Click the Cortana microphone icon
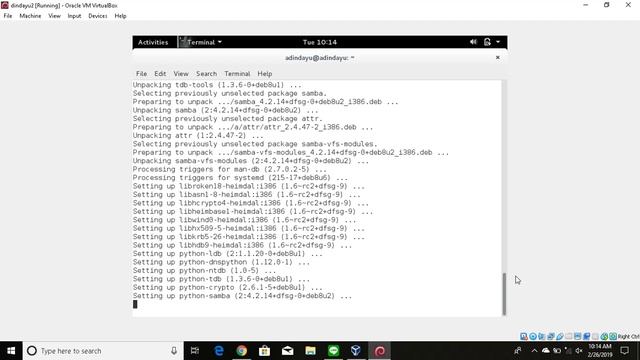The width and height of the screenshot is (640, 360). point(174,351)
